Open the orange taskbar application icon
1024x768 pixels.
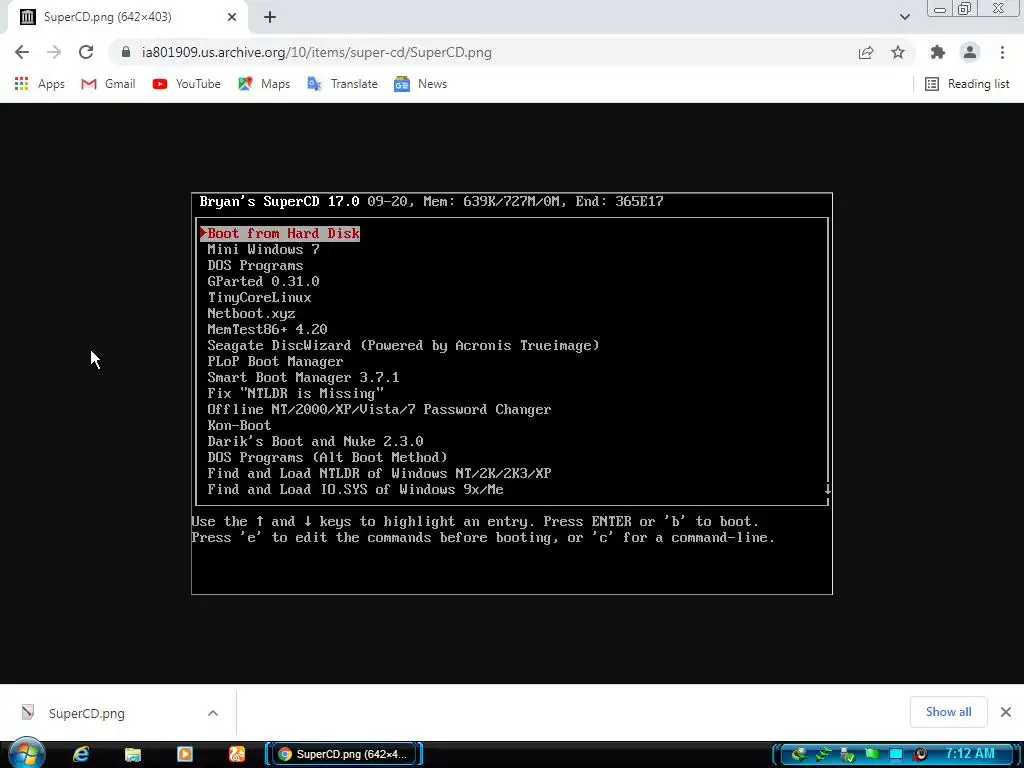(236, 754)
